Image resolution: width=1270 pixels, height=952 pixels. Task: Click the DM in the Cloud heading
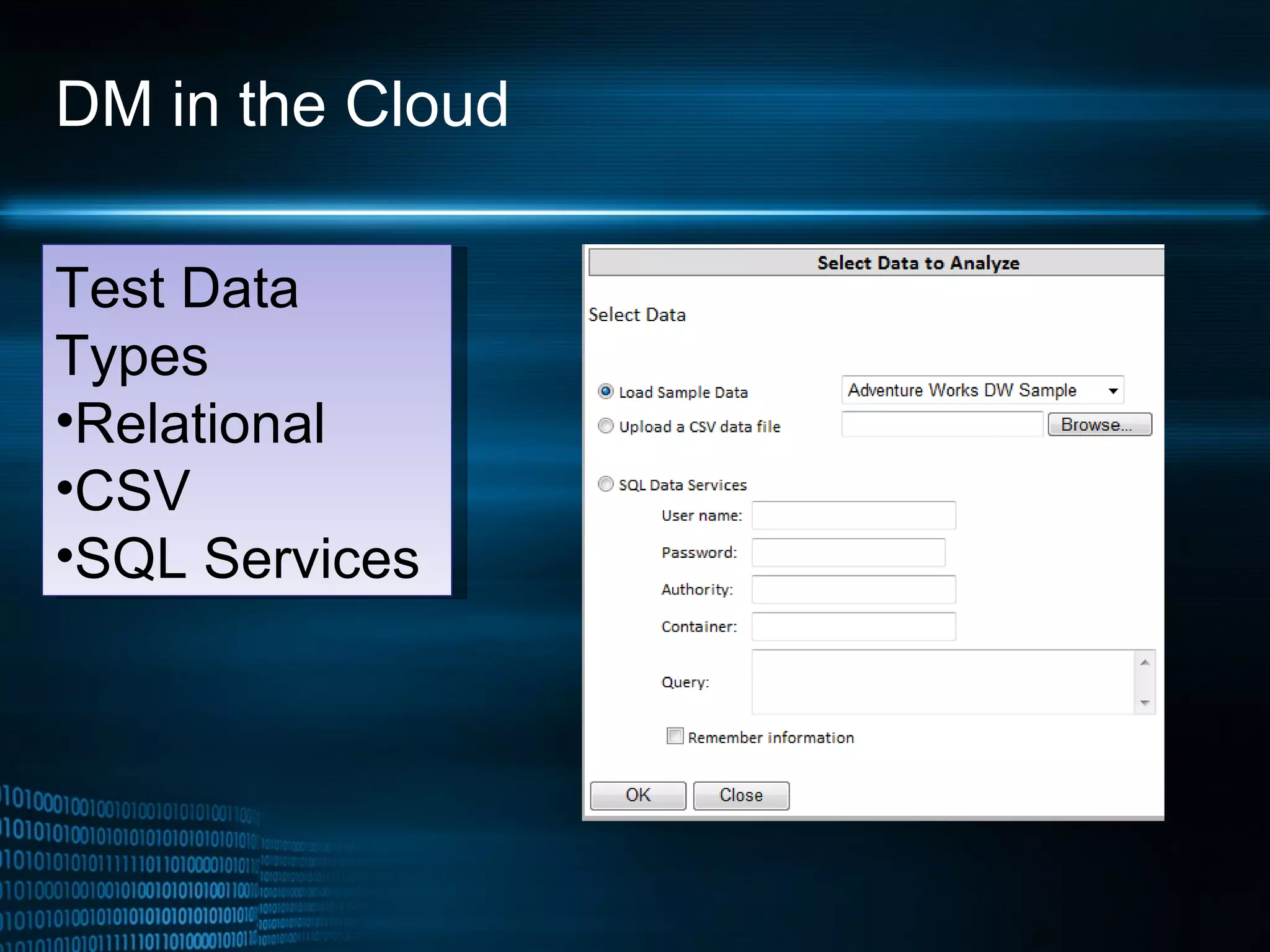click(282, 104)
